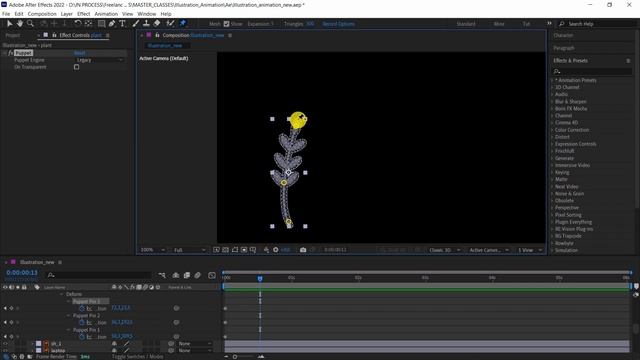The height and width of the screenshot is (360, 640).
Task: Select the Brush tool
Action: [x=136, y=24]
